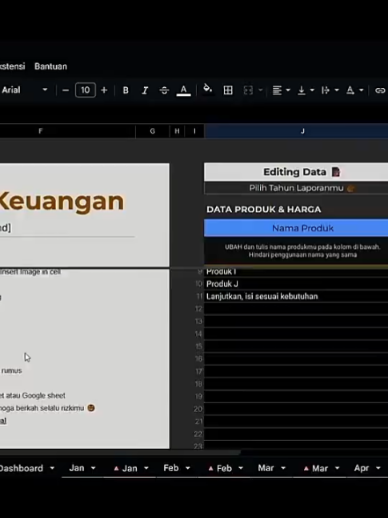Select column I header

pos(194,131)
